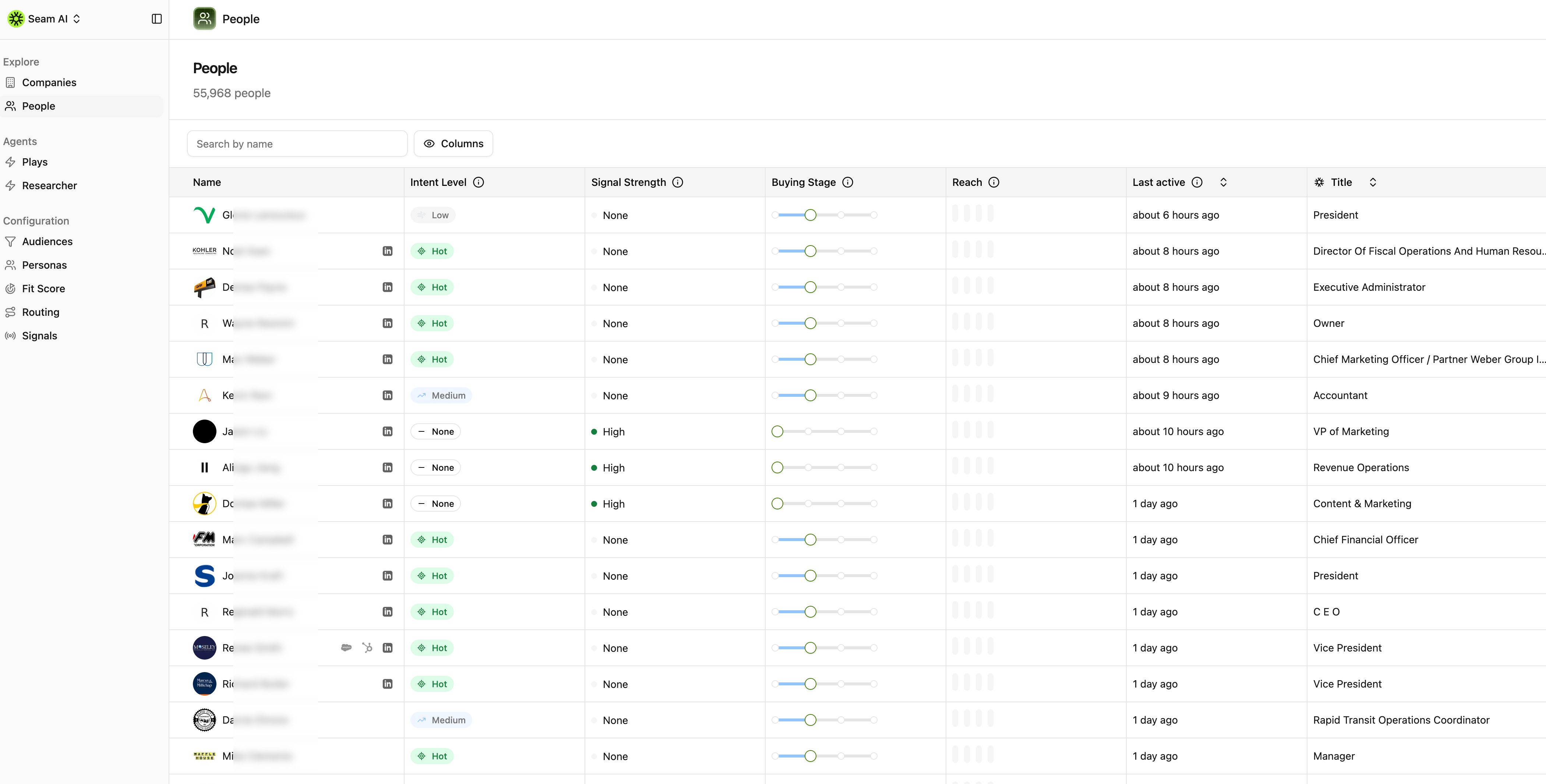Toggle column visibility with Columns button
The width and height of the screenshot is (1546, 784).
[453, 144]
